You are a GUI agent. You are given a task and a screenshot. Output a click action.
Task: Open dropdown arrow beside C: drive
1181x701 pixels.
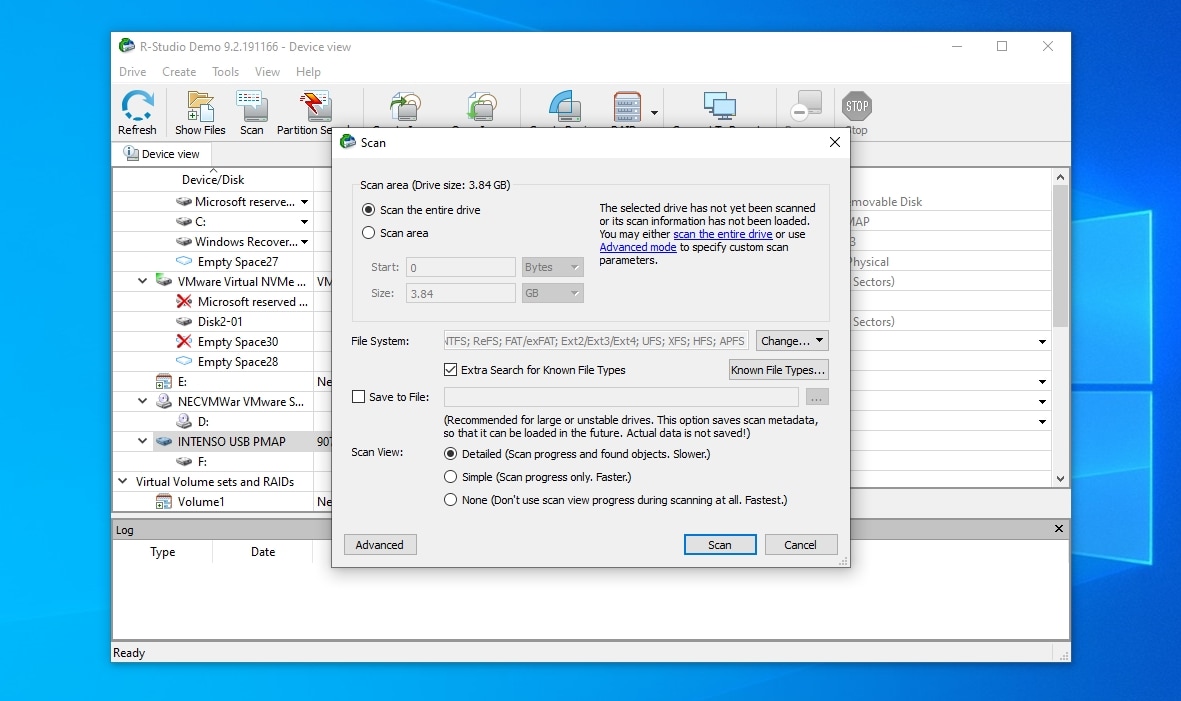(x=304, y=221)
